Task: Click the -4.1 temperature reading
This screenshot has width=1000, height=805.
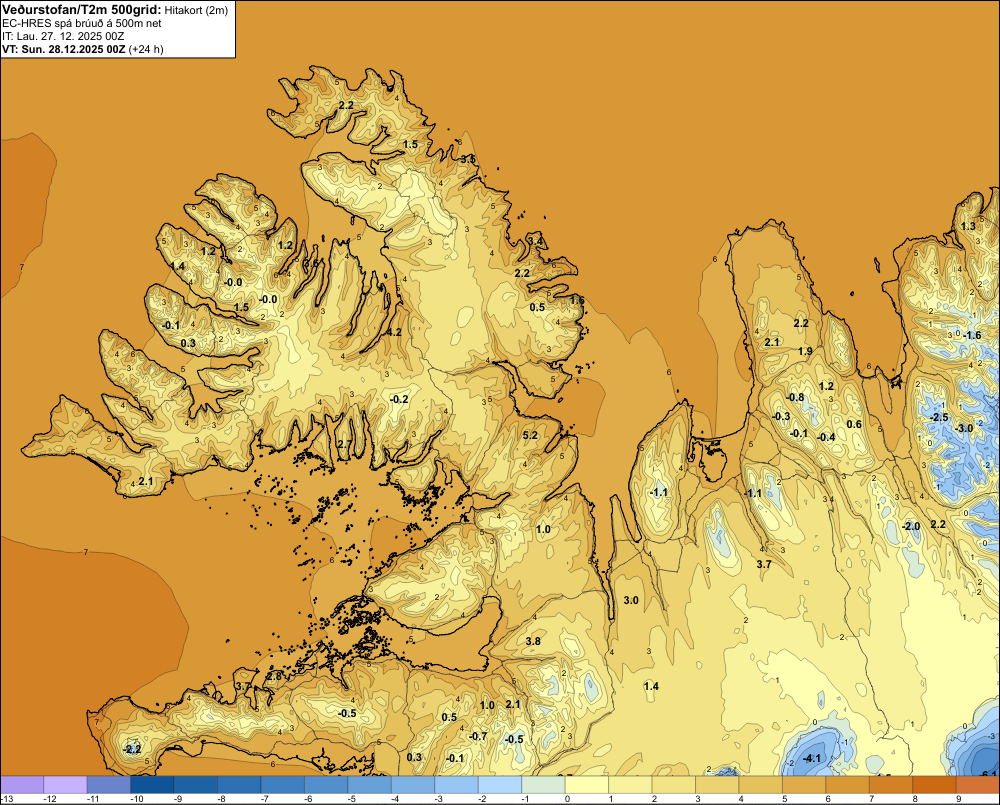Action: click(811, 758)
